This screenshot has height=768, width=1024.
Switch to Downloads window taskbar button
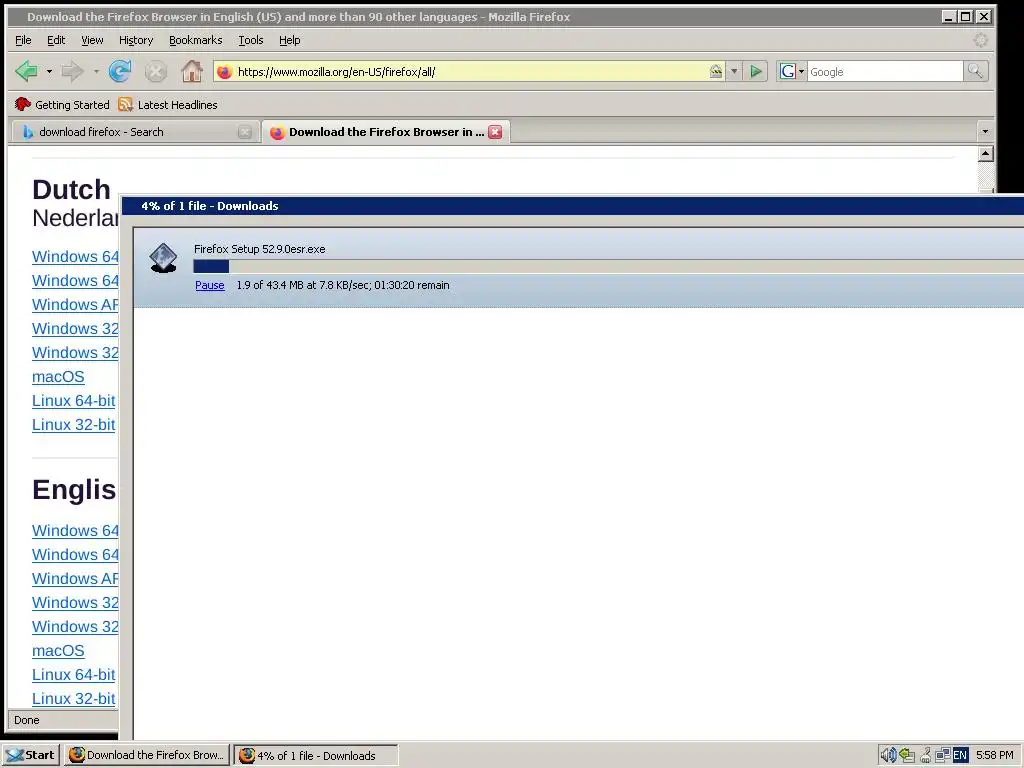click(316, 756)
